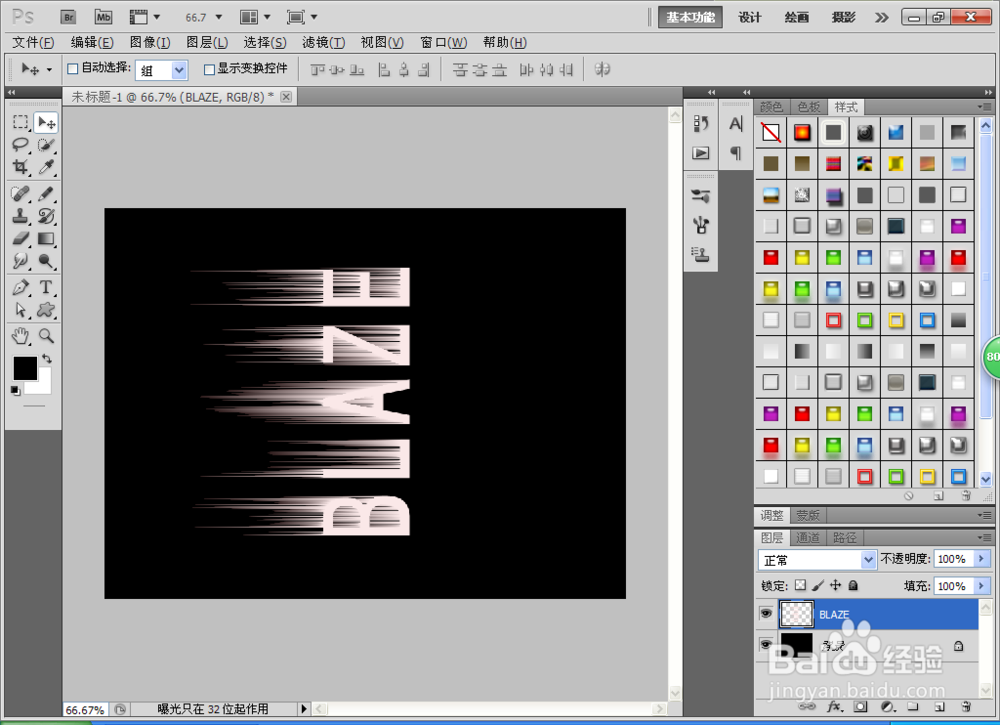
Task: Apply the no-style (none) swatch
Action: pos(771,133)
